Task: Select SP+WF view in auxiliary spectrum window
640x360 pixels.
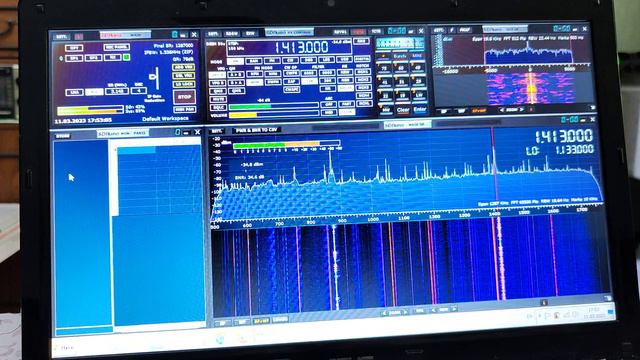Action: tap(479, 110)
